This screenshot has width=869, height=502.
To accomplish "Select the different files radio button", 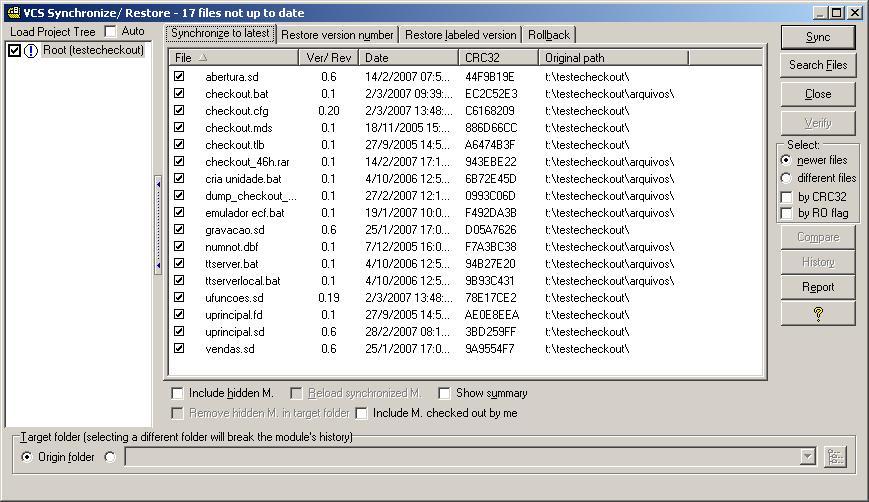I will (786, 178).
